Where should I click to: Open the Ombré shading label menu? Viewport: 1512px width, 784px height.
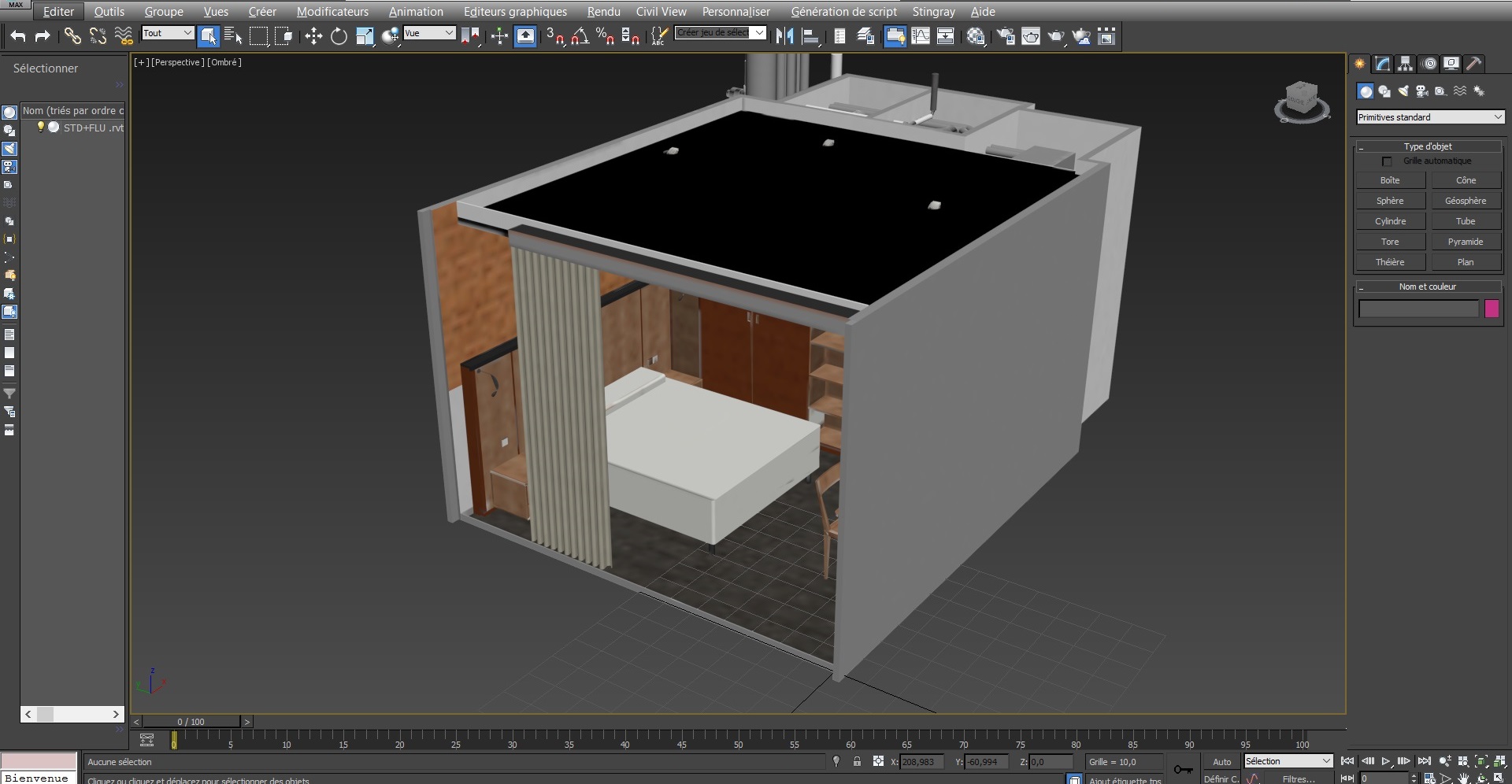tap(224, 62)
